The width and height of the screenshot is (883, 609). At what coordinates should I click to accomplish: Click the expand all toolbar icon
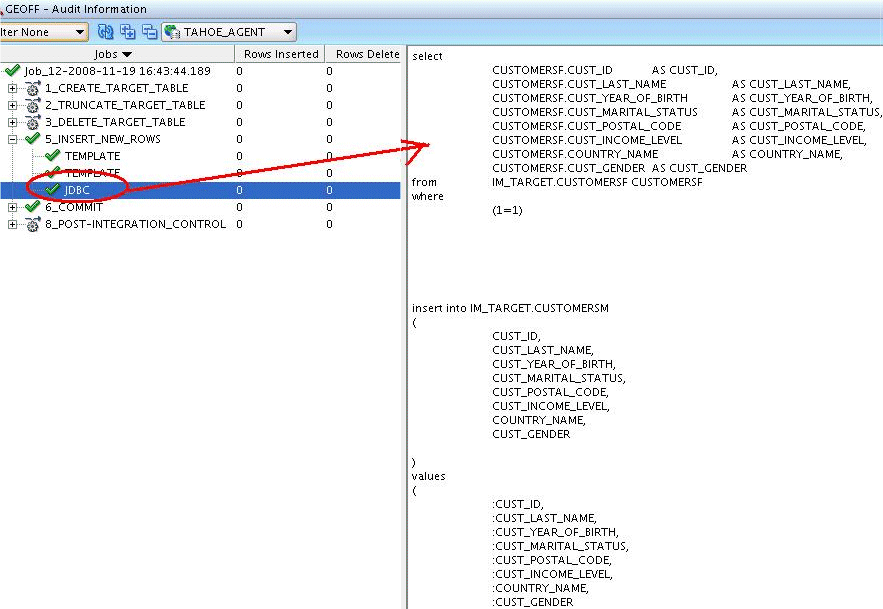point(127,32)
